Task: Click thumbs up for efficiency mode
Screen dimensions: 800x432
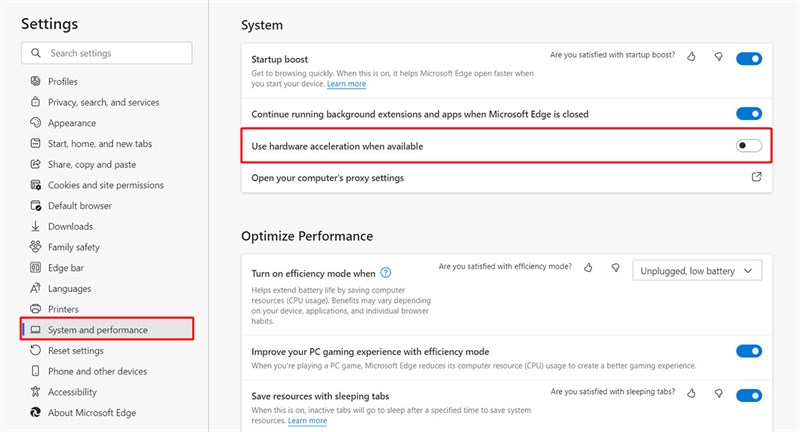Action: (x=588, y=268)
